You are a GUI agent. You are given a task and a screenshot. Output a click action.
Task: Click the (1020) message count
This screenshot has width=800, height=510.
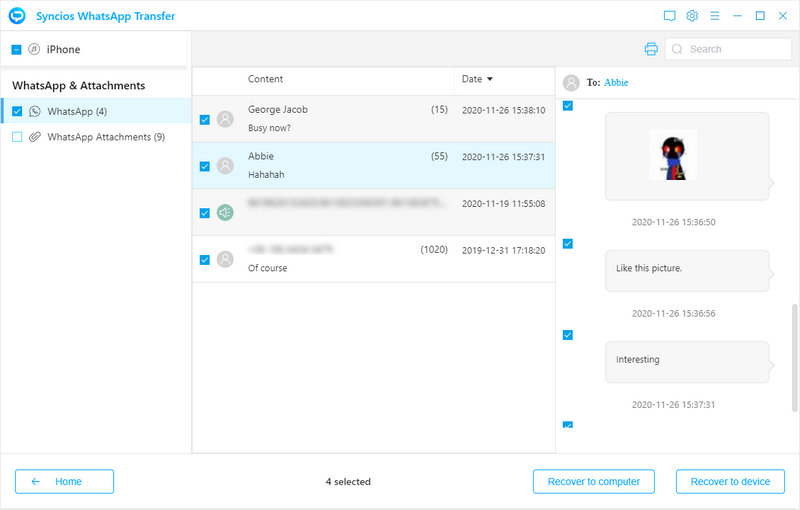pyautogui.click(x=434, y=249)
